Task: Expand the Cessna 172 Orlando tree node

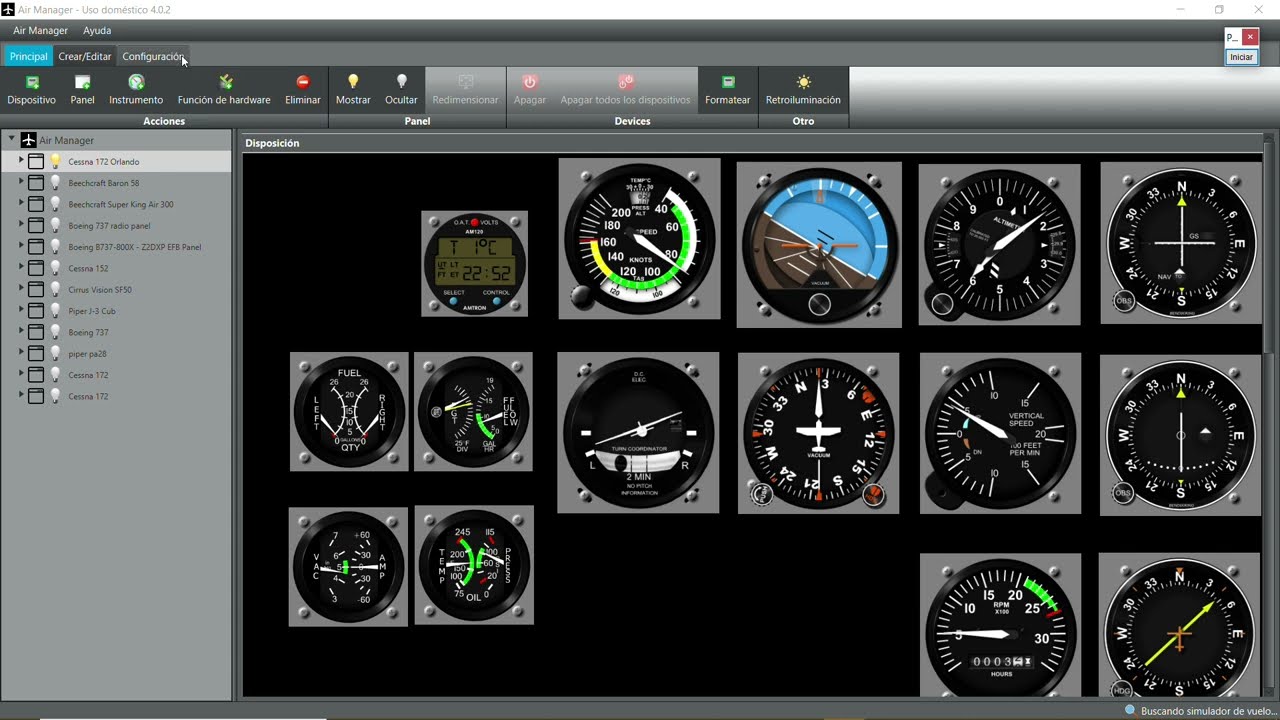Action: coord(21,161)
